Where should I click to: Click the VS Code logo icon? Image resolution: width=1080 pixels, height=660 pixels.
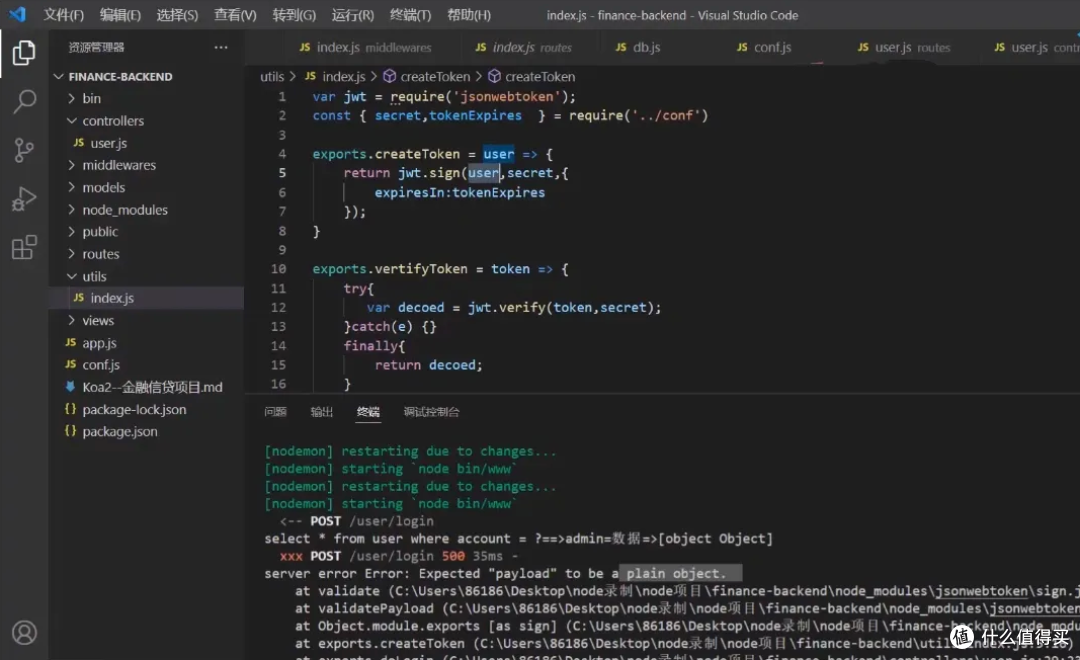[x=17, y=14]
